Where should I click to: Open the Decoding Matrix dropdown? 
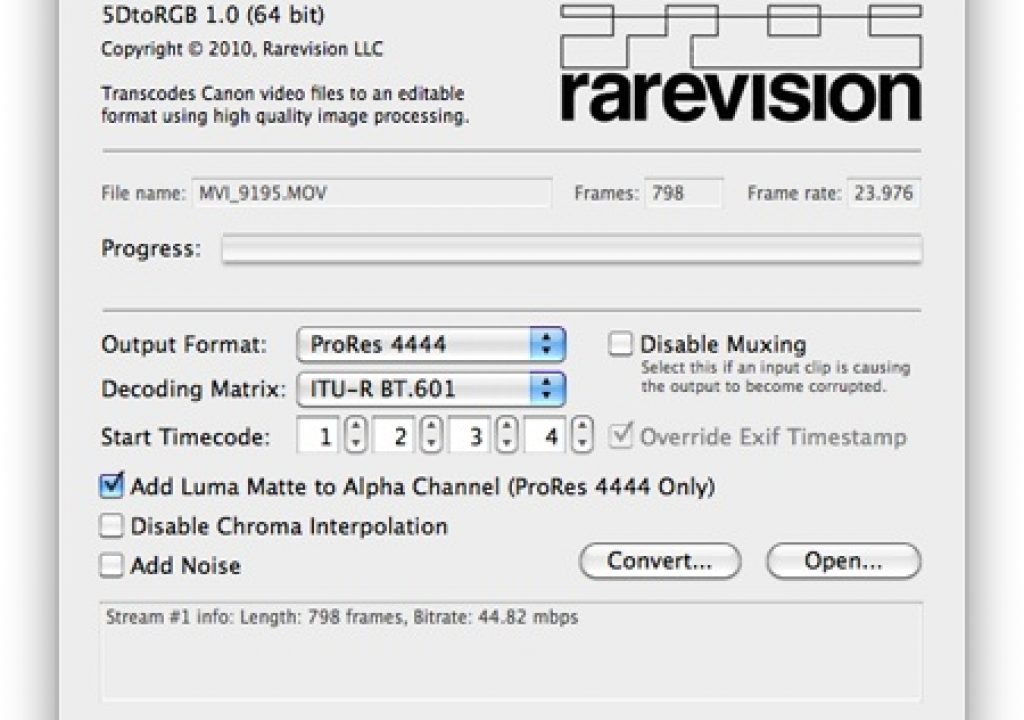point(431,389)
